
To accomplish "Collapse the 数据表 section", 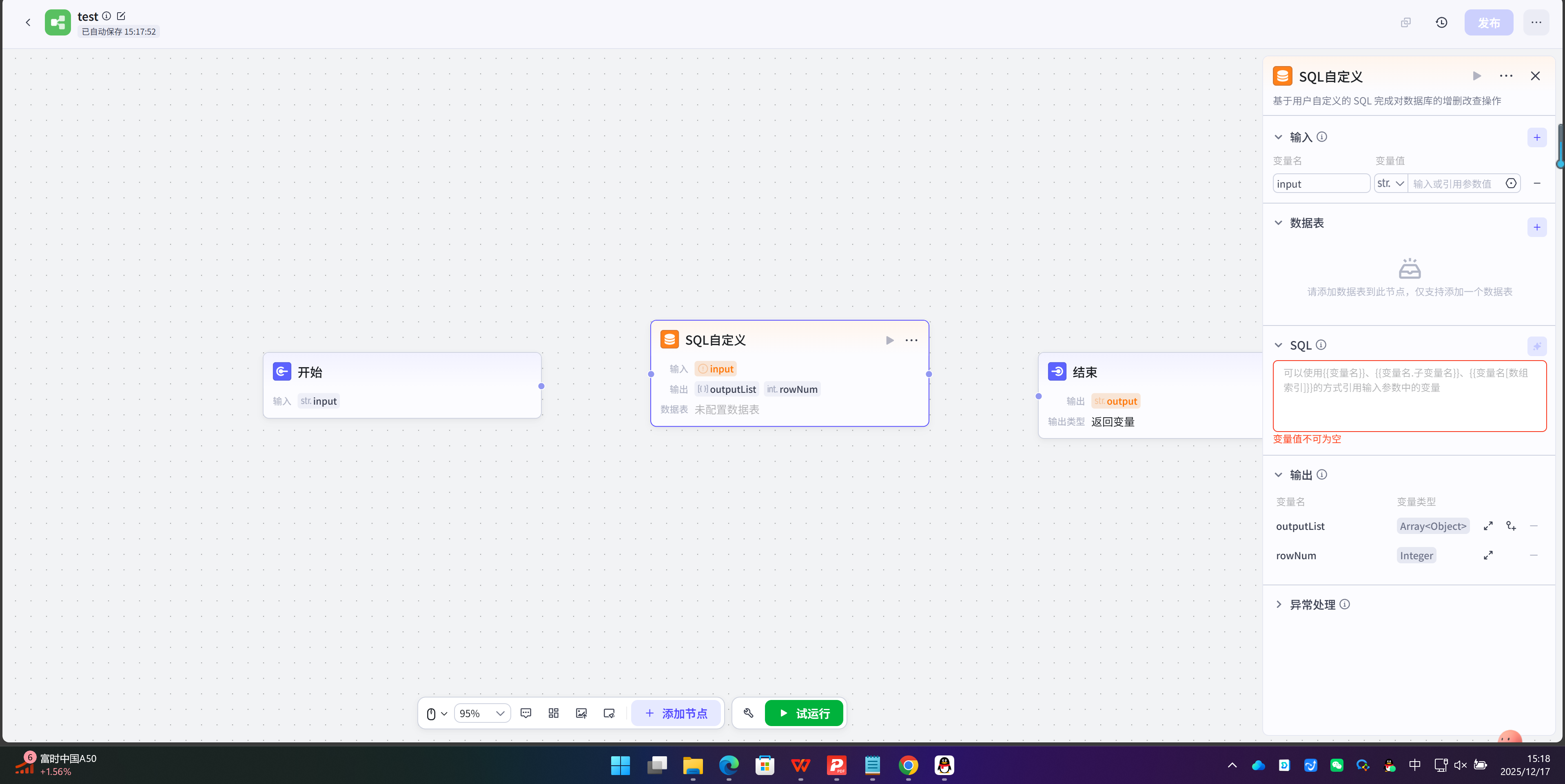I will pyautogui.click(x=1278, y=223).
